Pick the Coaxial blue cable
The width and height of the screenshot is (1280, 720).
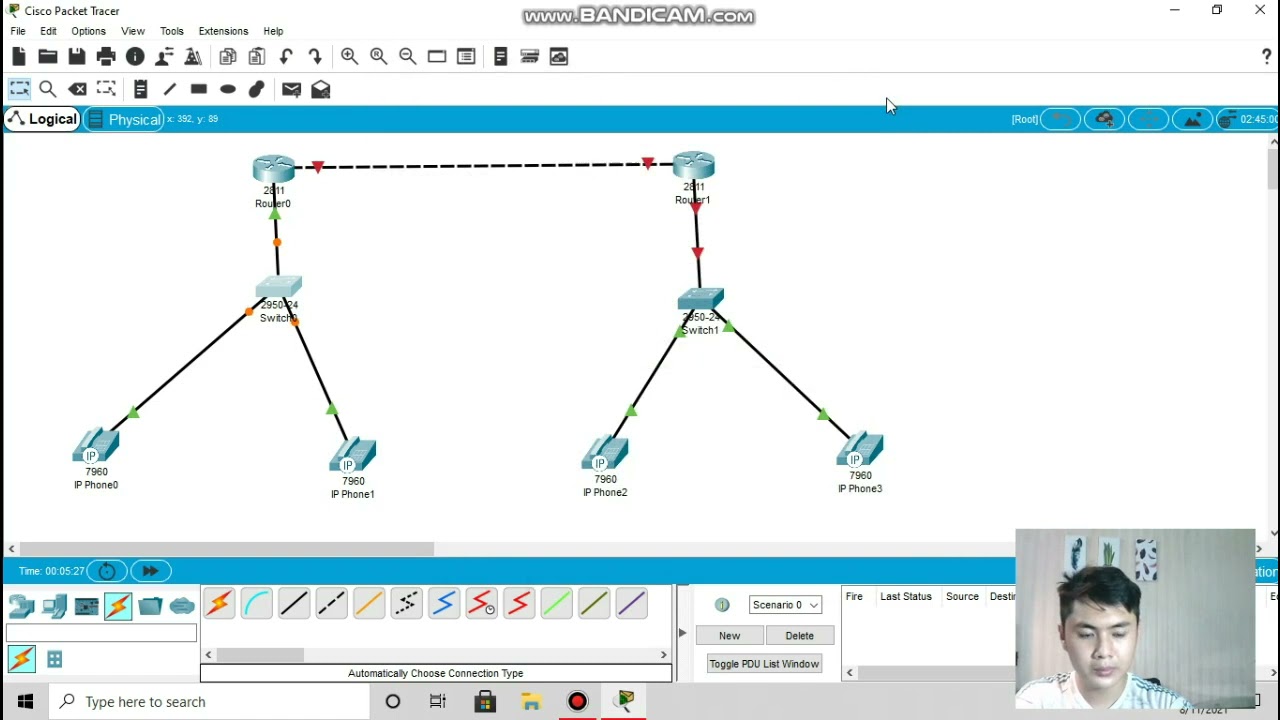444,603
